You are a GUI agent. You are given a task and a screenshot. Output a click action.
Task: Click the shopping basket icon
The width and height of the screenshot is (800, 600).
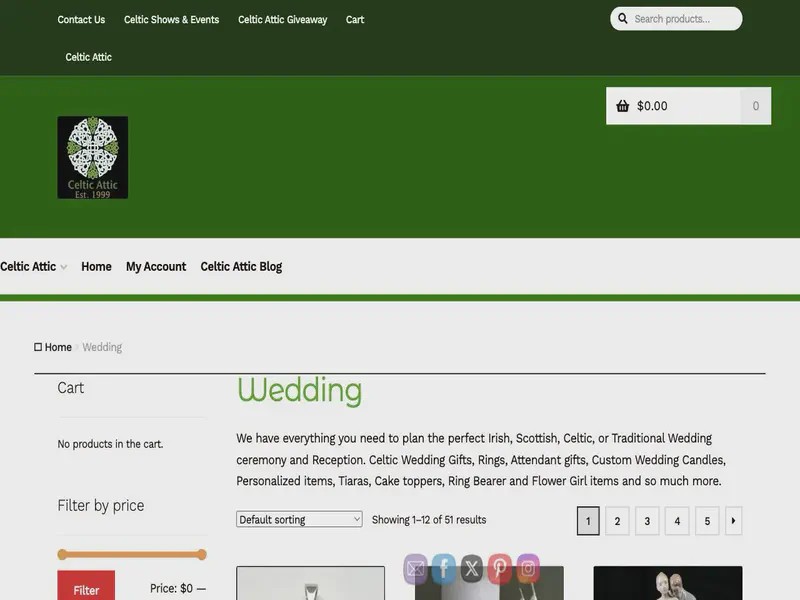pos(622,106)
